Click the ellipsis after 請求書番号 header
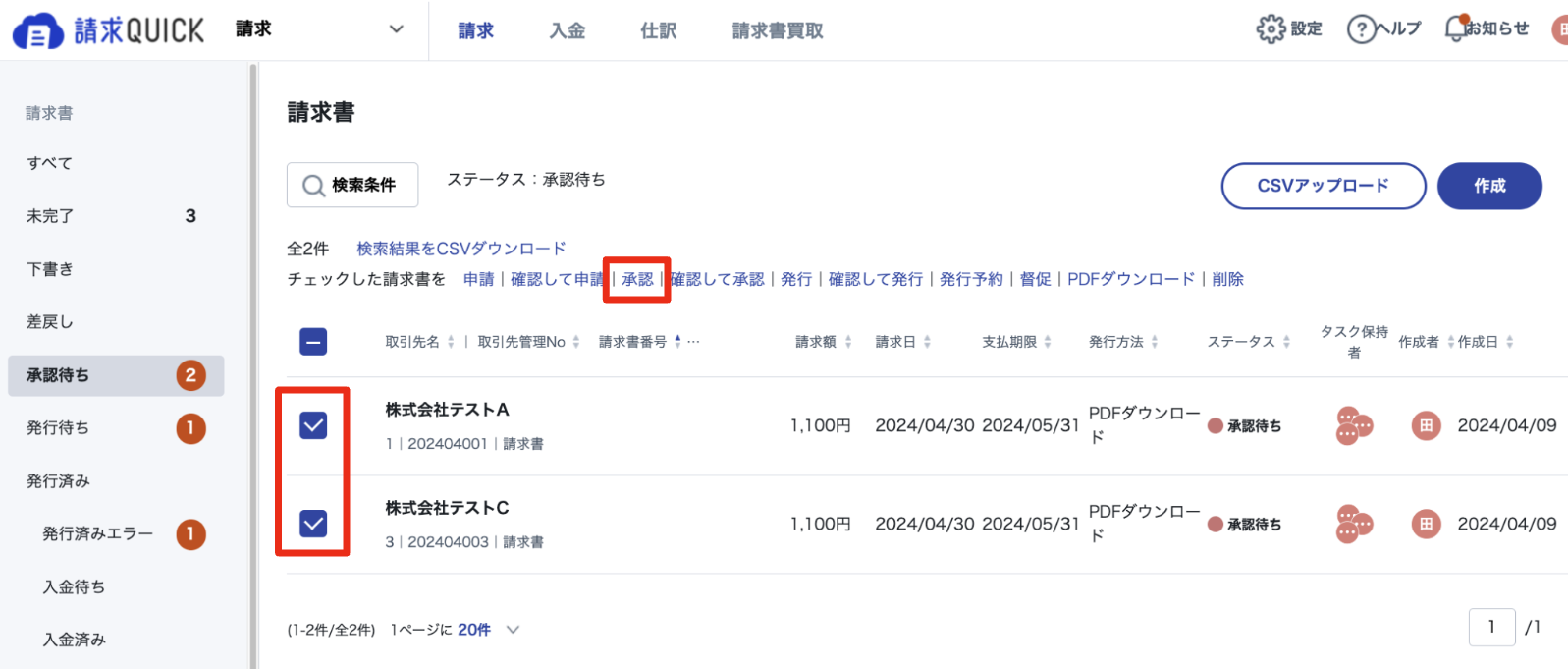 tap(693, 342)
